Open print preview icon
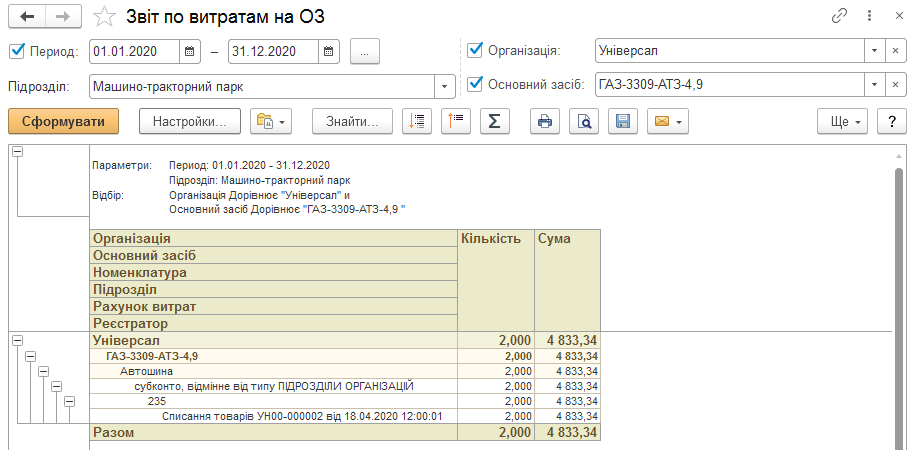This screenshot has width=912, height=450. coord(584,122)
